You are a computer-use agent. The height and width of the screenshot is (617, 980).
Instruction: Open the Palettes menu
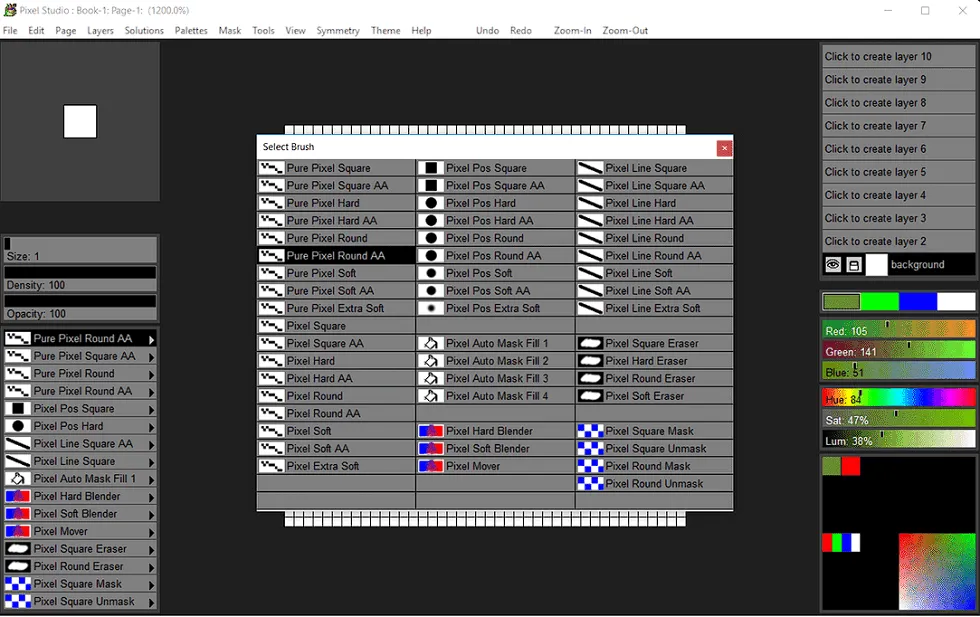[191, 31]
